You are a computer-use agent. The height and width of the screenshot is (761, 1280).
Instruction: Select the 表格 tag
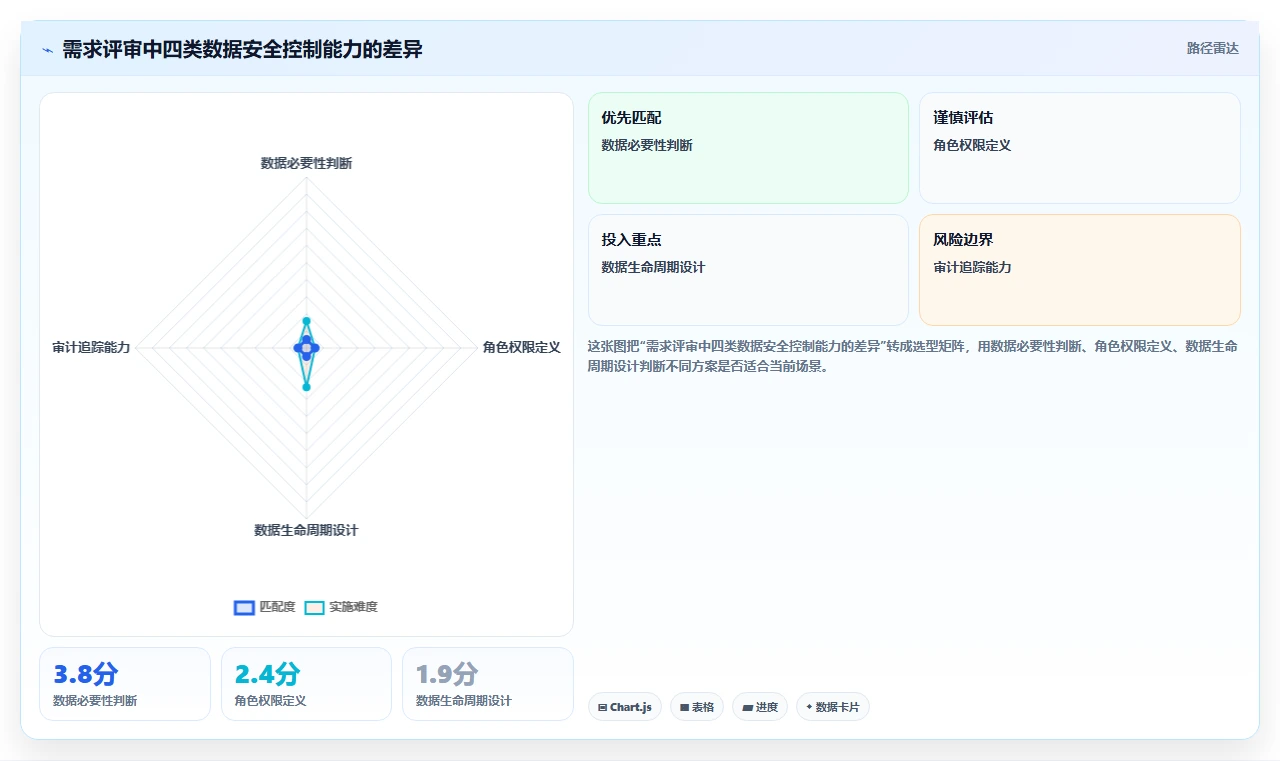pos(697,707)
